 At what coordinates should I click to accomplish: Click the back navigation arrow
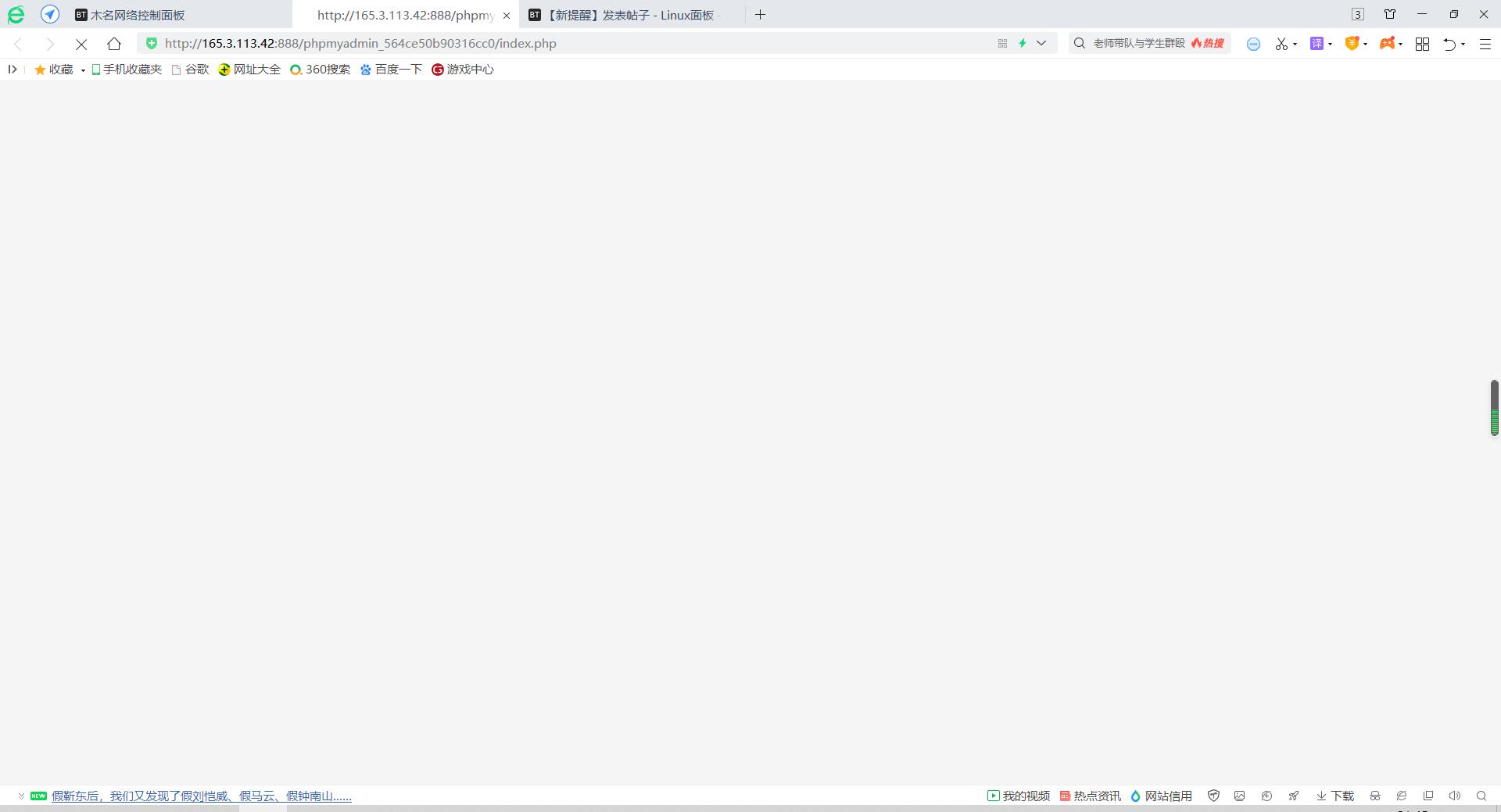click(x=18, y=44)
